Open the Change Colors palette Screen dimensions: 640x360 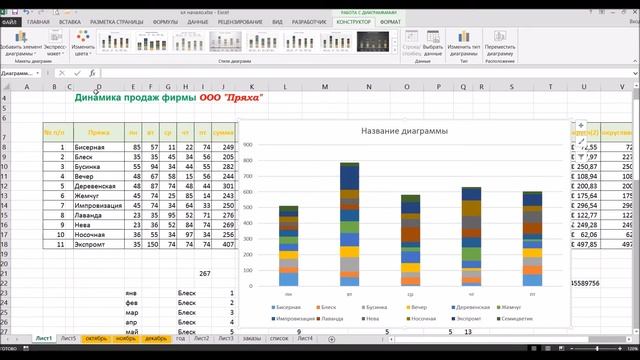[83, 44]
